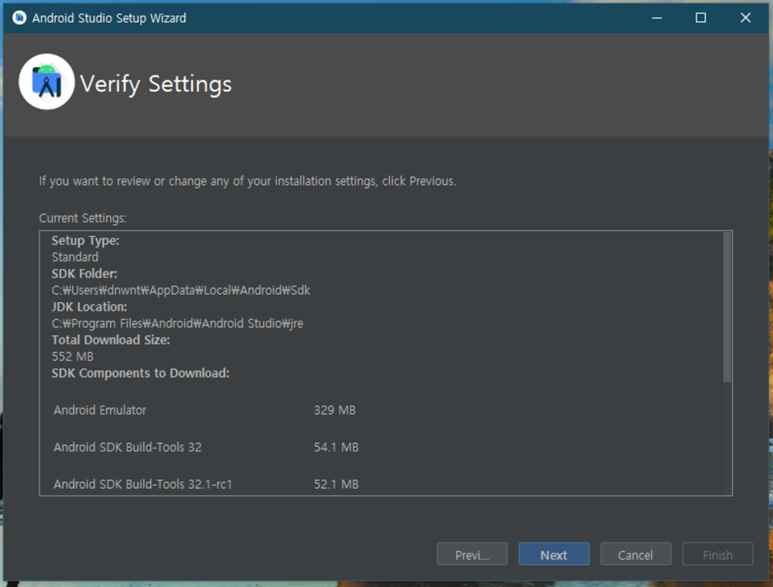Click the Verify Settings page title

(156, 84)
